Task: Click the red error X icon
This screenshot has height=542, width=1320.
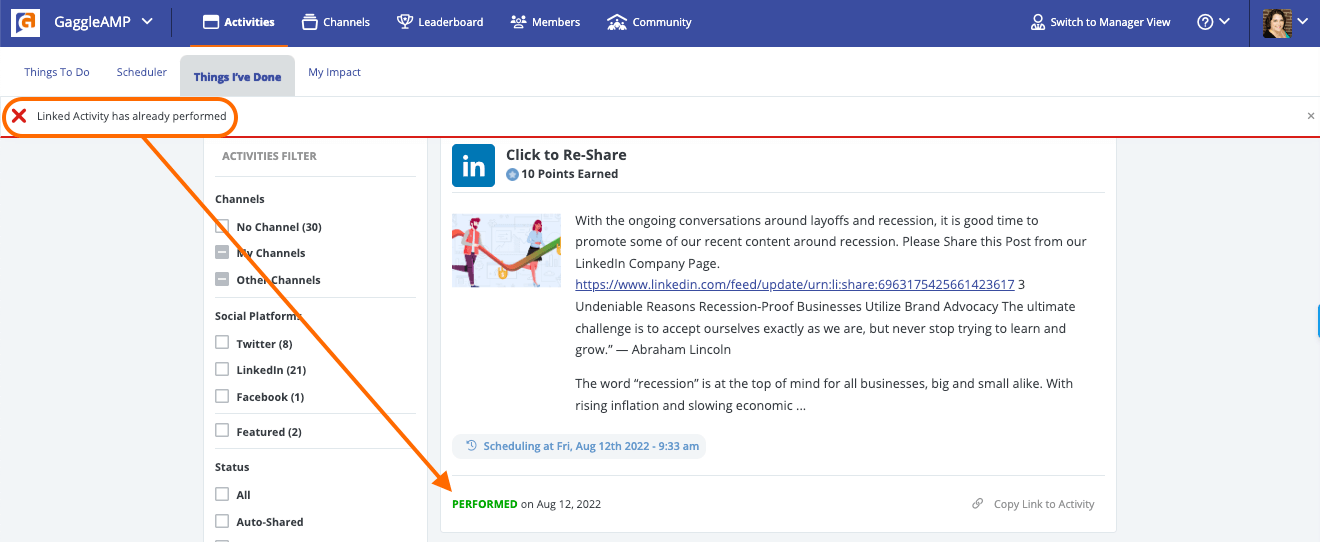Action: pos(19,116)
